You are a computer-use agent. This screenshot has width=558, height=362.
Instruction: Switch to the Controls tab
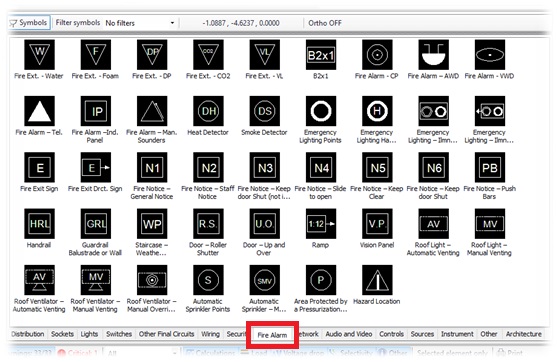[391, 334]
